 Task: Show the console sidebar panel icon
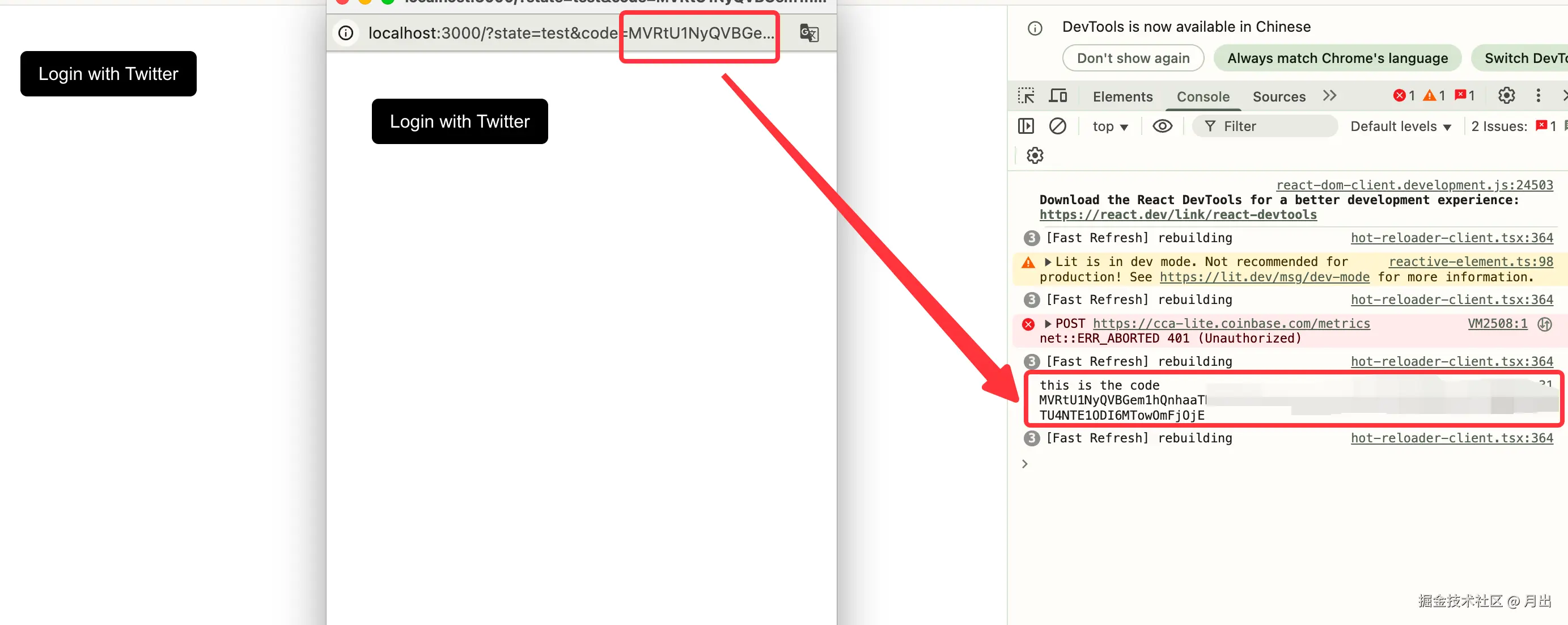pyautogui.click(x=1025, y=126)
